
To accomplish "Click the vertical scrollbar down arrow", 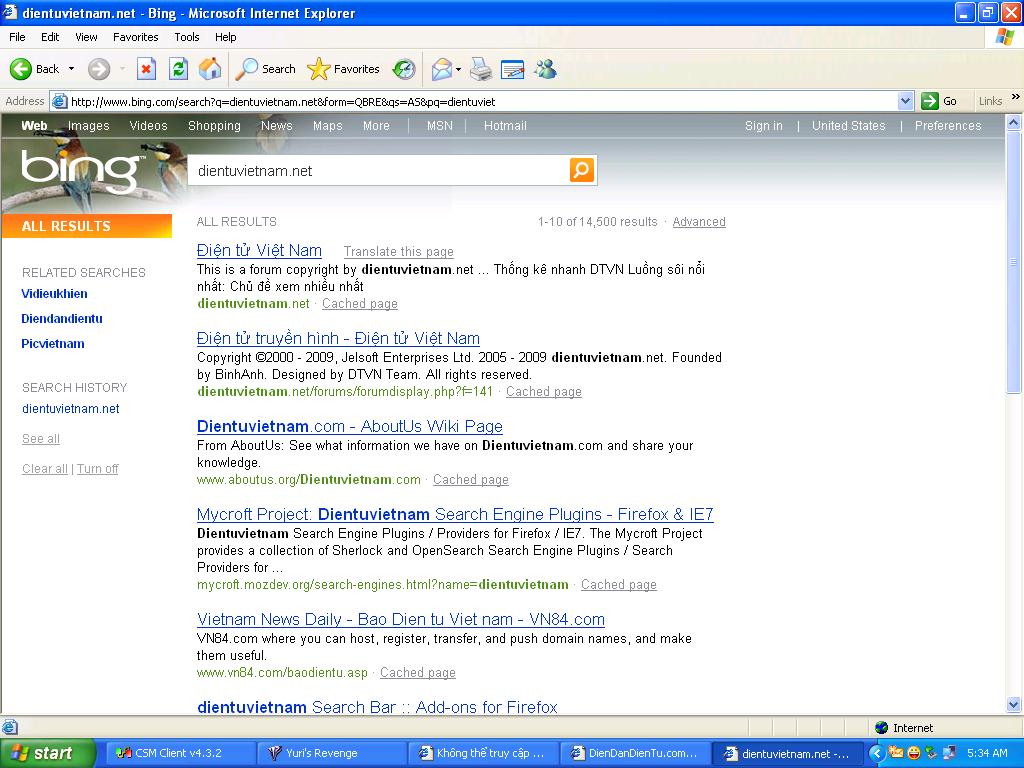I will pyautogui.click(x=1014, y=704).
